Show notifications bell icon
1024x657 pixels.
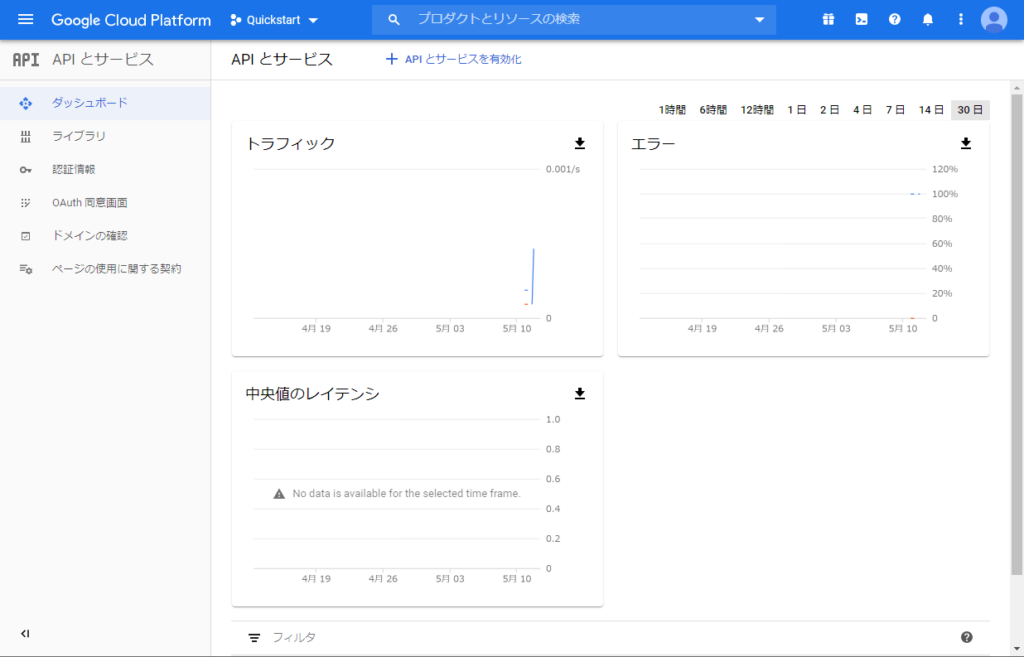(927, 20)
